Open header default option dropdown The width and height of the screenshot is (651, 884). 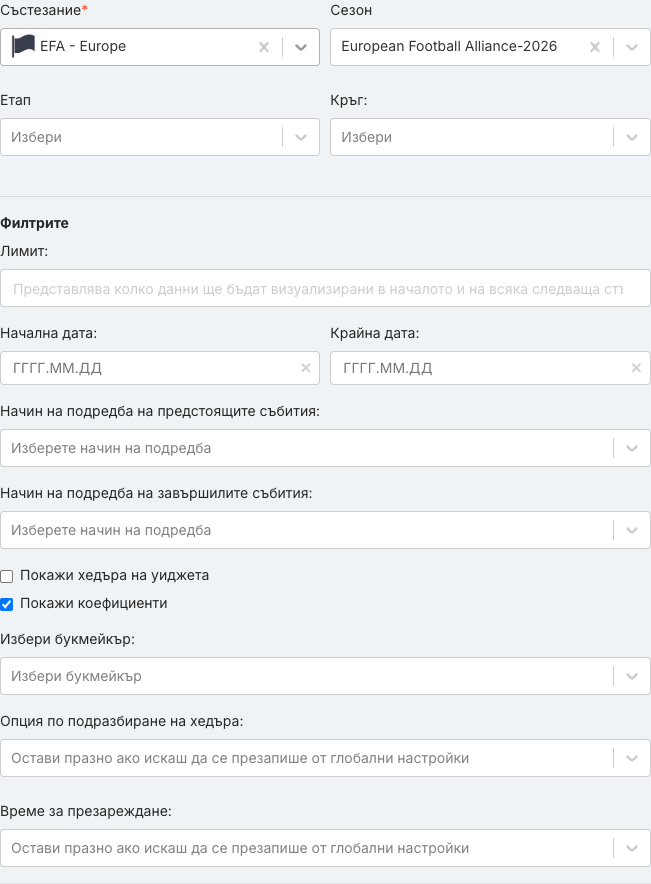[325, 758]
